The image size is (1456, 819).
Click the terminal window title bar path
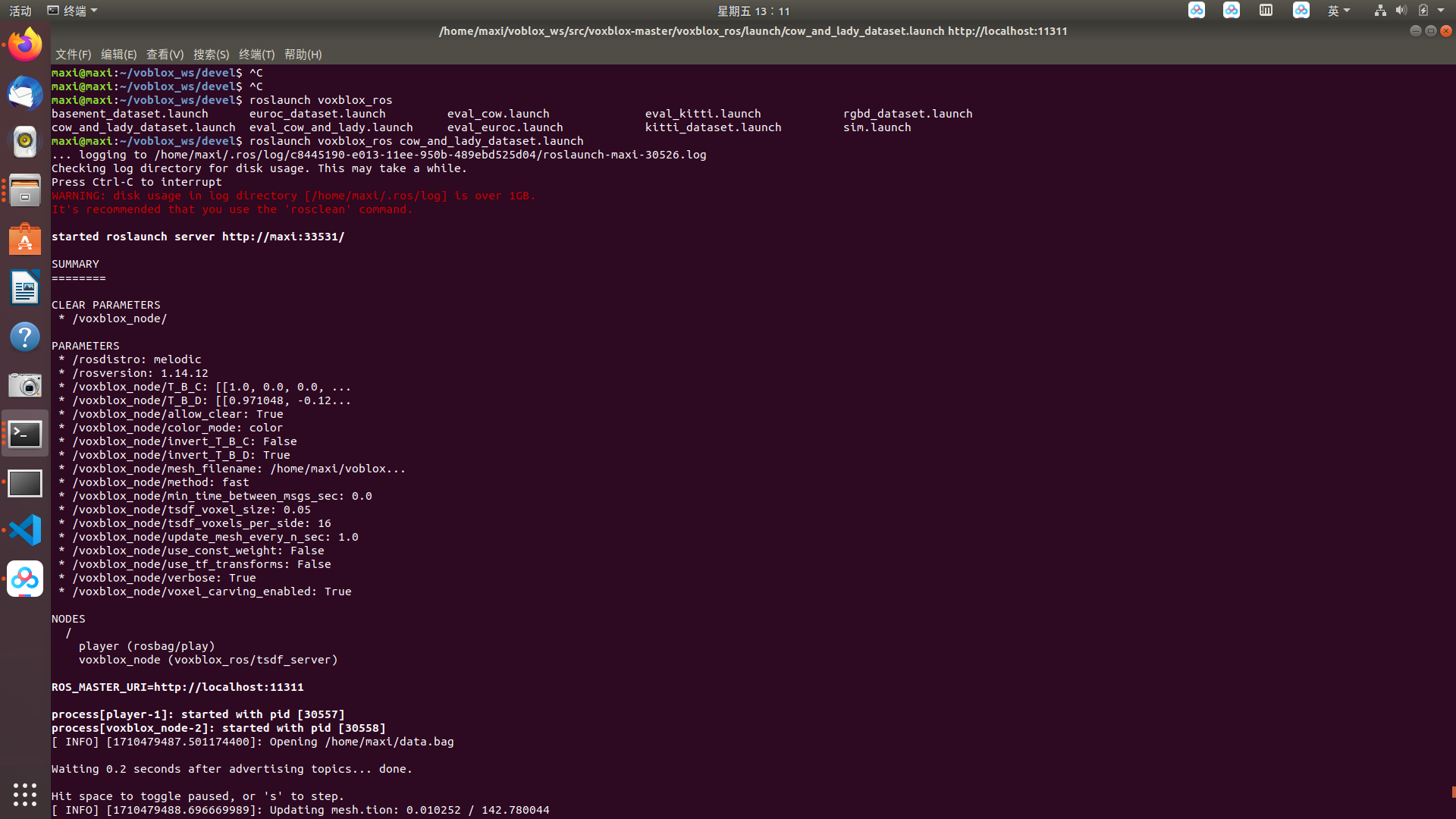click(753, 31)
